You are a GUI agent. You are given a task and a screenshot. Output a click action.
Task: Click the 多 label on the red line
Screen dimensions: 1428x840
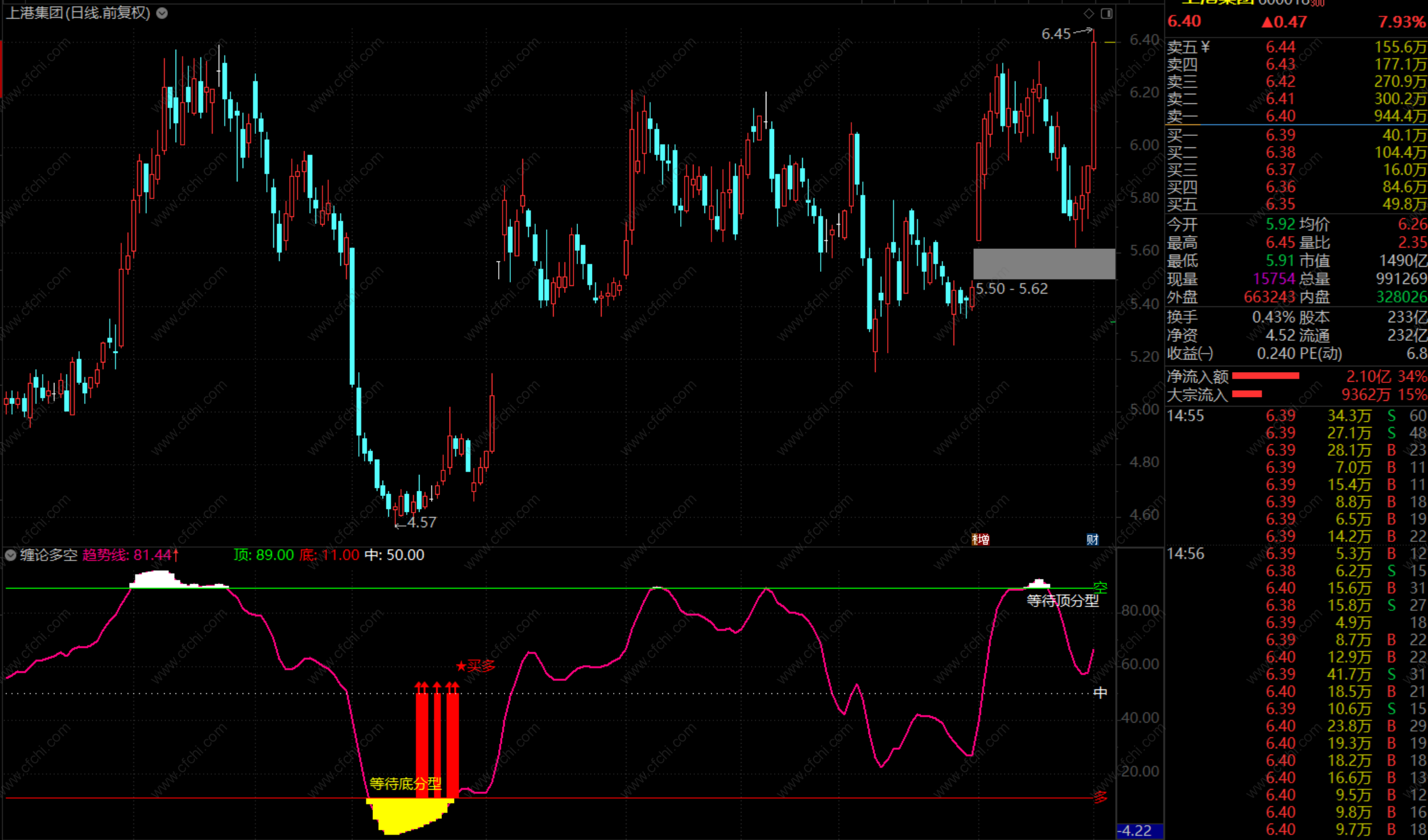point(1100,797)
